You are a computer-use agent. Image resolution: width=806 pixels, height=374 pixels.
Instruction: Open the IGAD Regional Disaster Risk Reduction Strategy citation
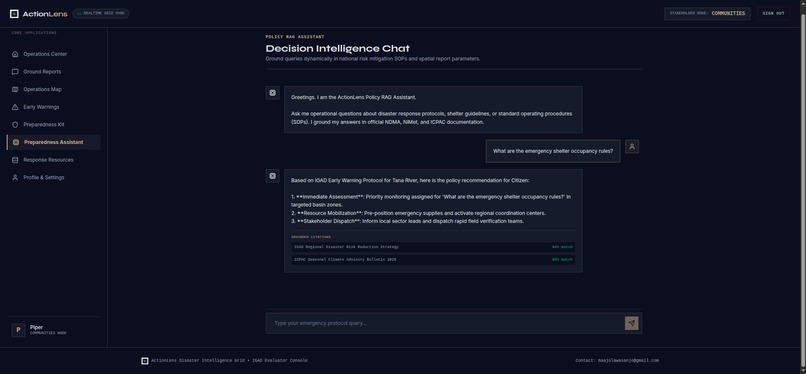click(433, 247)
